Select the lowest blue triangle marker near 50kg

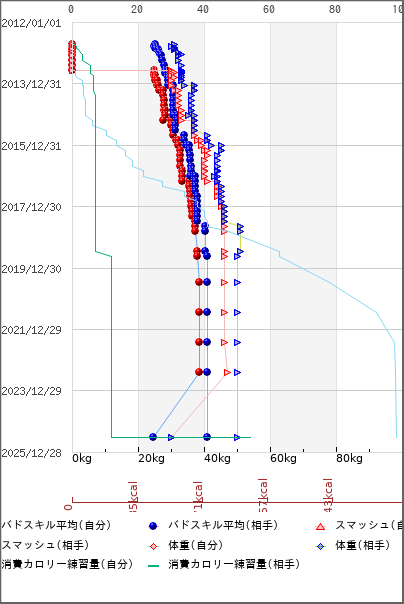tap(237, 437)
